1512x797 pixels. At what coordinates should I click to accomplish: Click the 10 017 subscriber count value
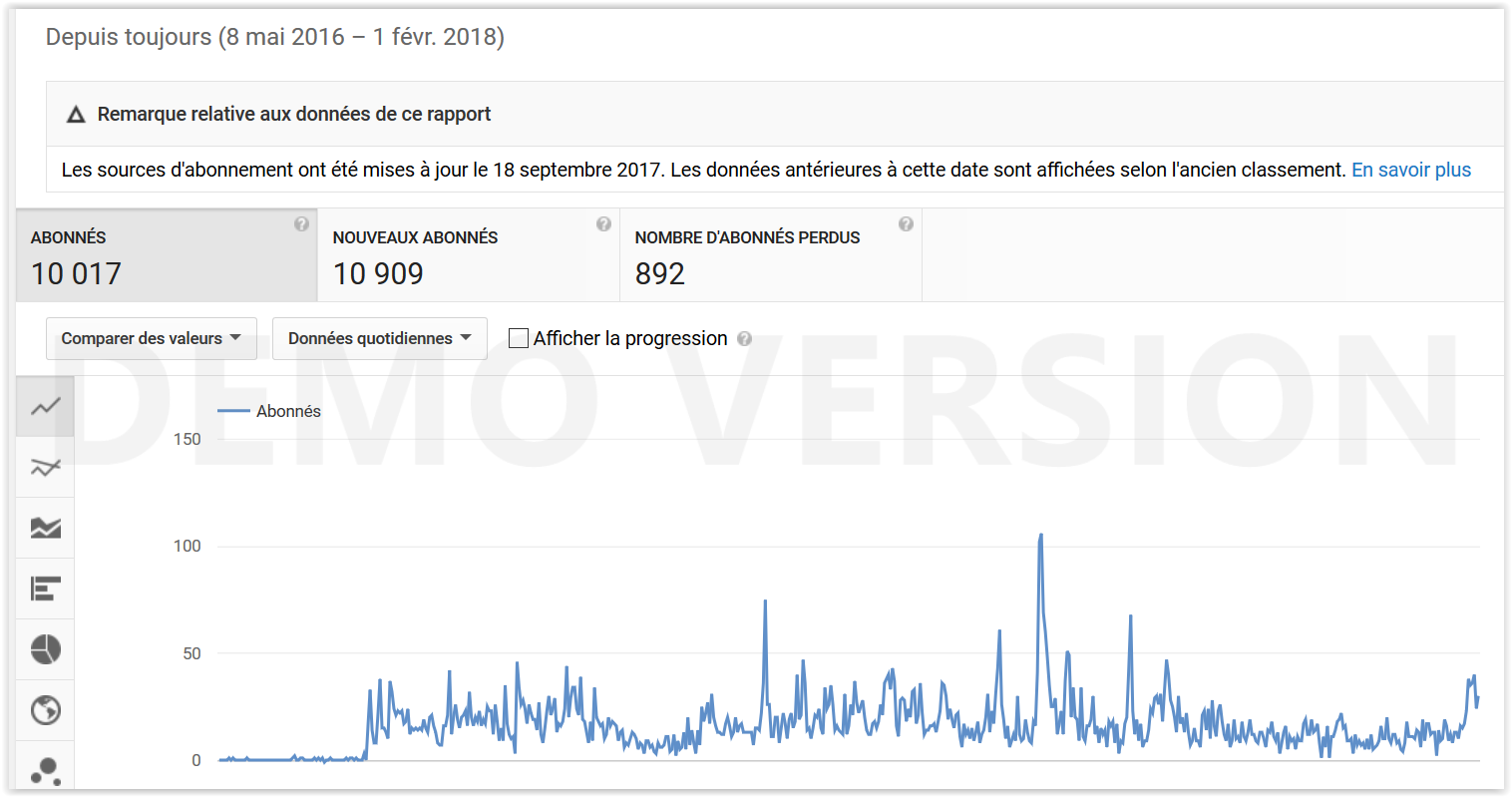[76, 273]
